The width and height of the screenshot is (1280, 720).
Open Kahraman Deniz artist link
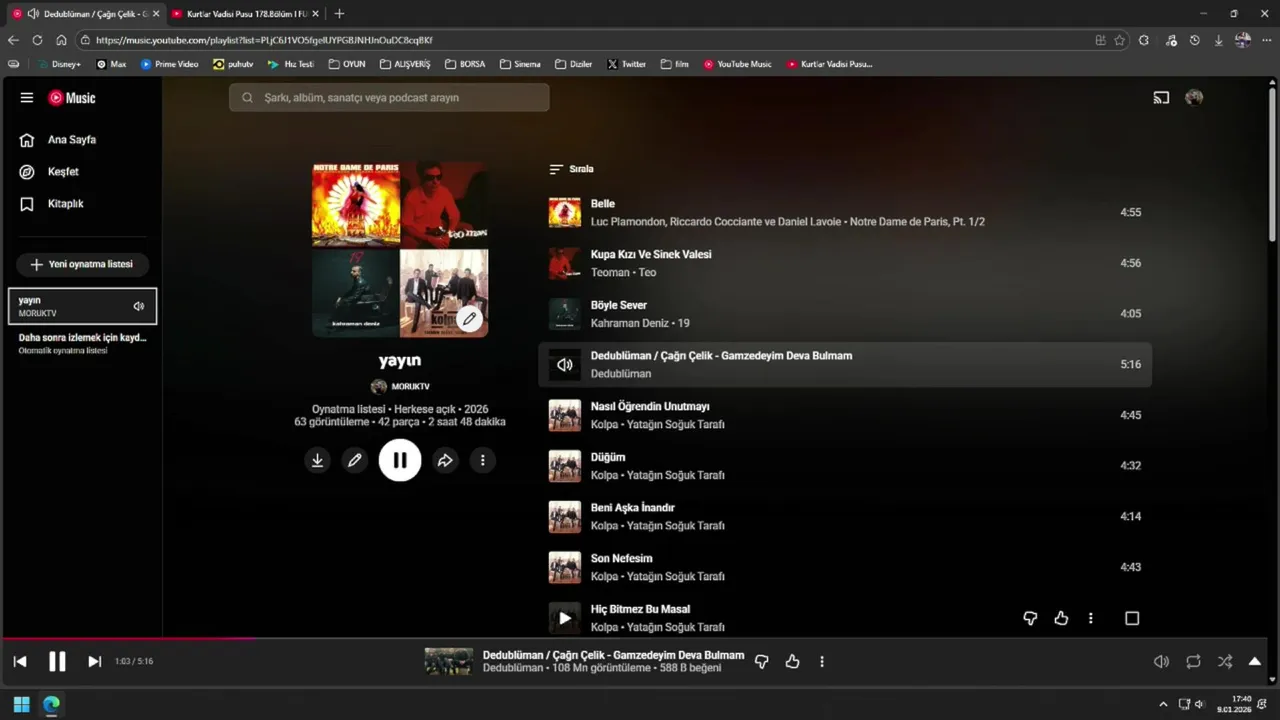coord(630,323)
